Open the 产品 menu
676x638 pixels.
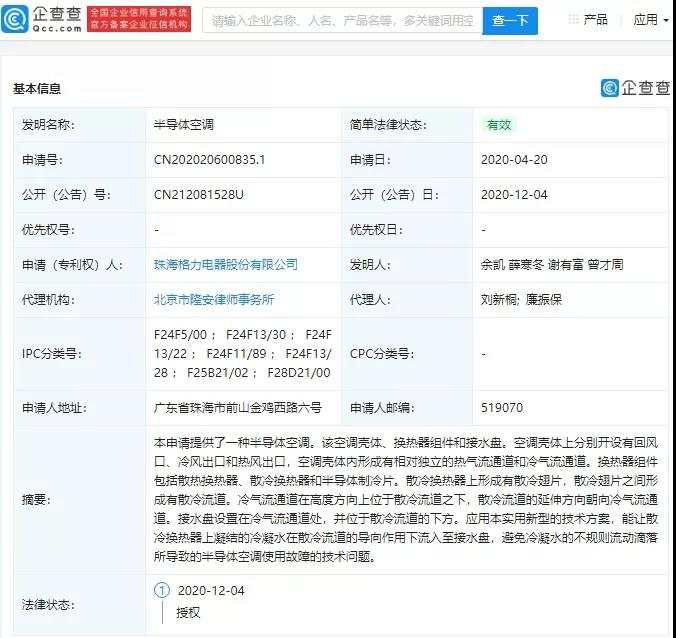(595, 19)
